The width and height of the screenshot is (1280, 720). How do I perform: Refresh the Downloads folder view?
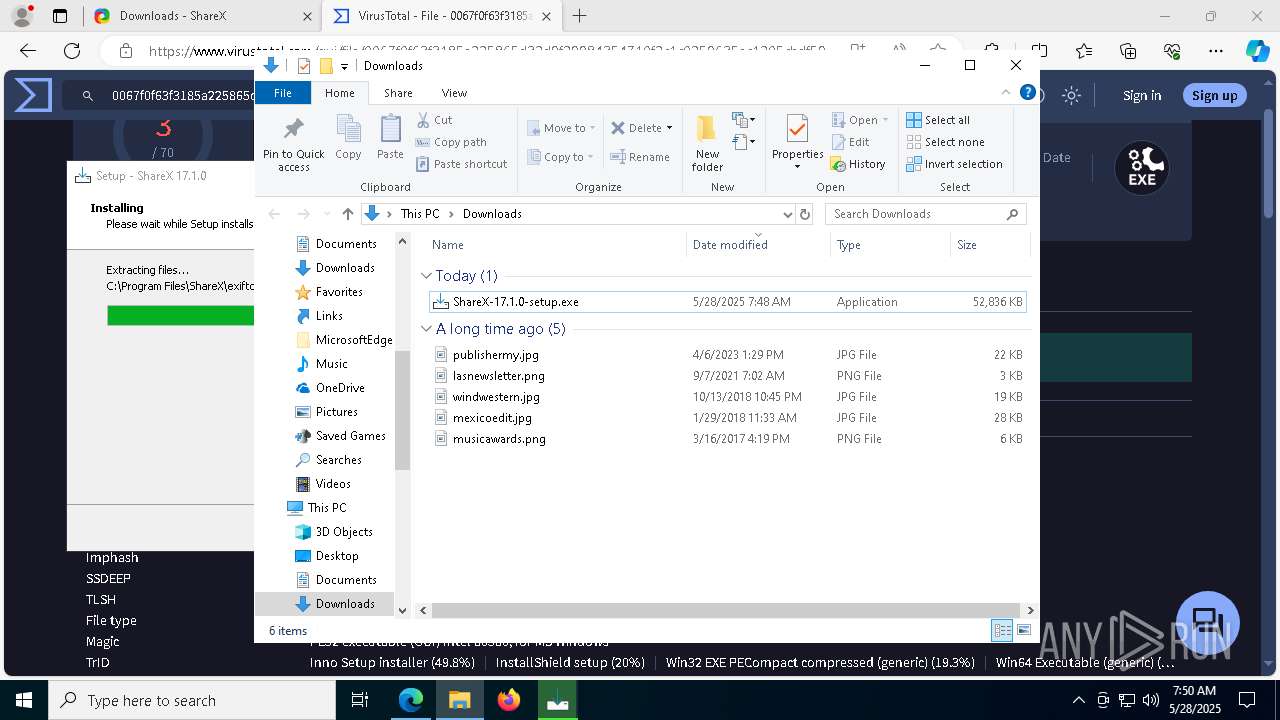click(805, 214)
